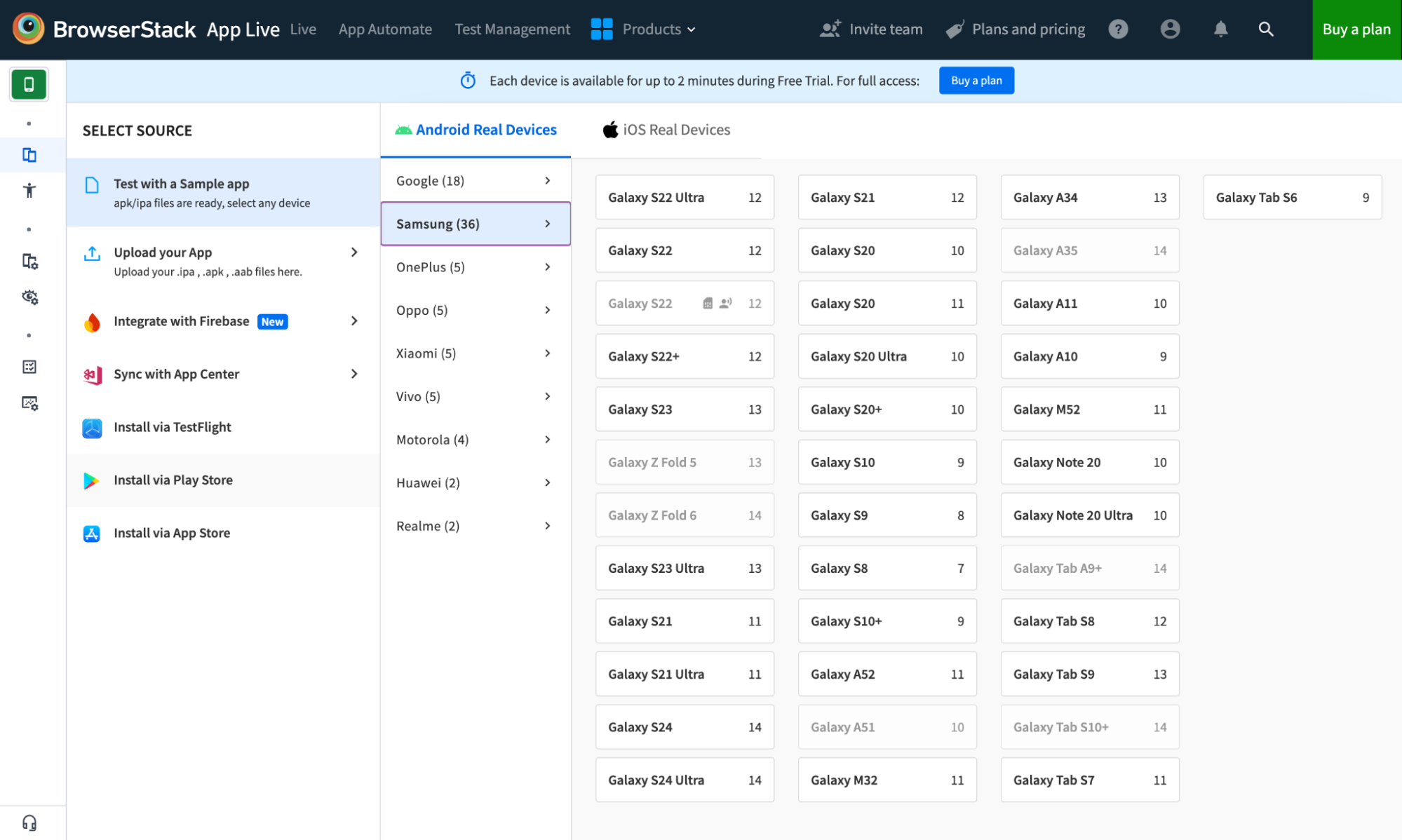The height and width of the screenshot is (840, 1402).
Task: Click the gear sync sidebar icon
Action: point(29,297)
